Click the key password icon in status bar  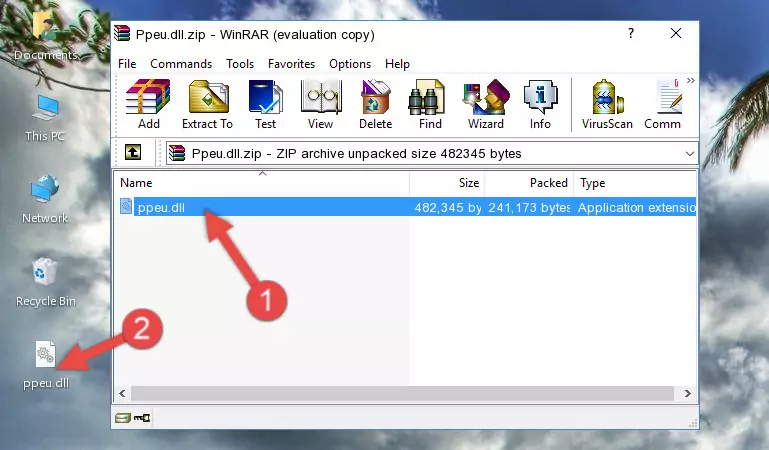[x=142, y=418]
